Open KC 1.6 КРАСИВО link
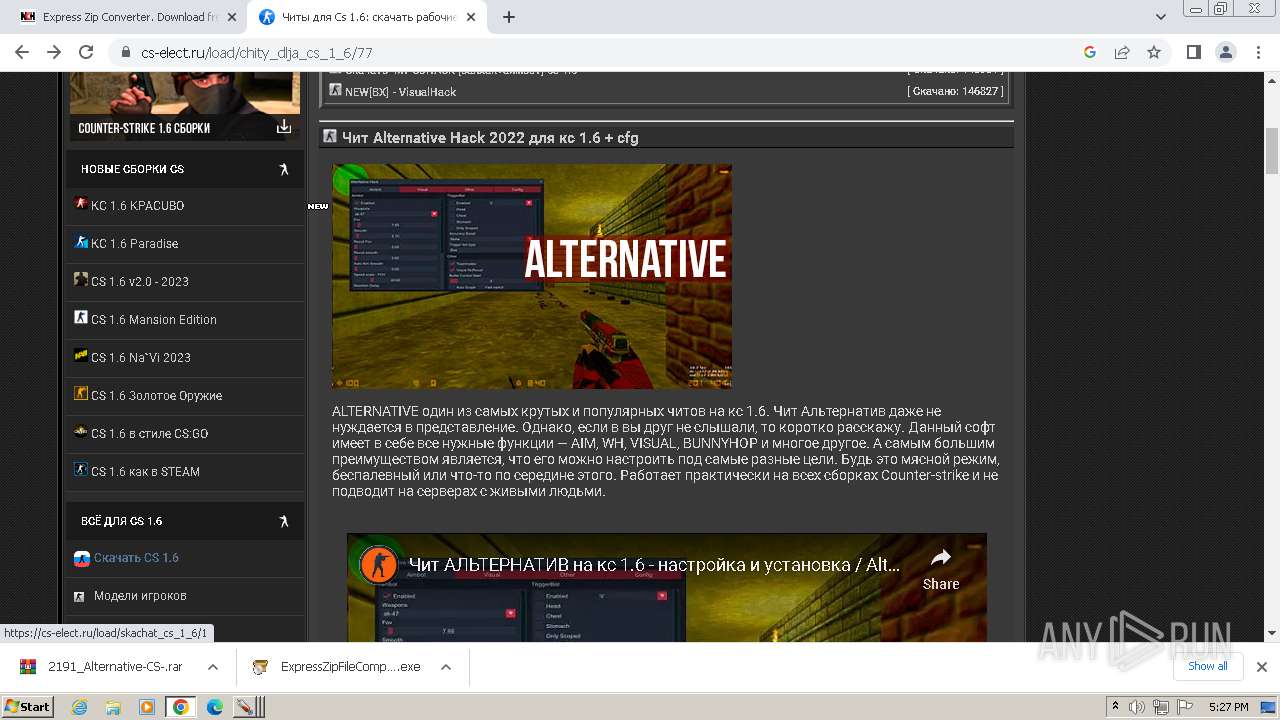 tap(137, 205)
